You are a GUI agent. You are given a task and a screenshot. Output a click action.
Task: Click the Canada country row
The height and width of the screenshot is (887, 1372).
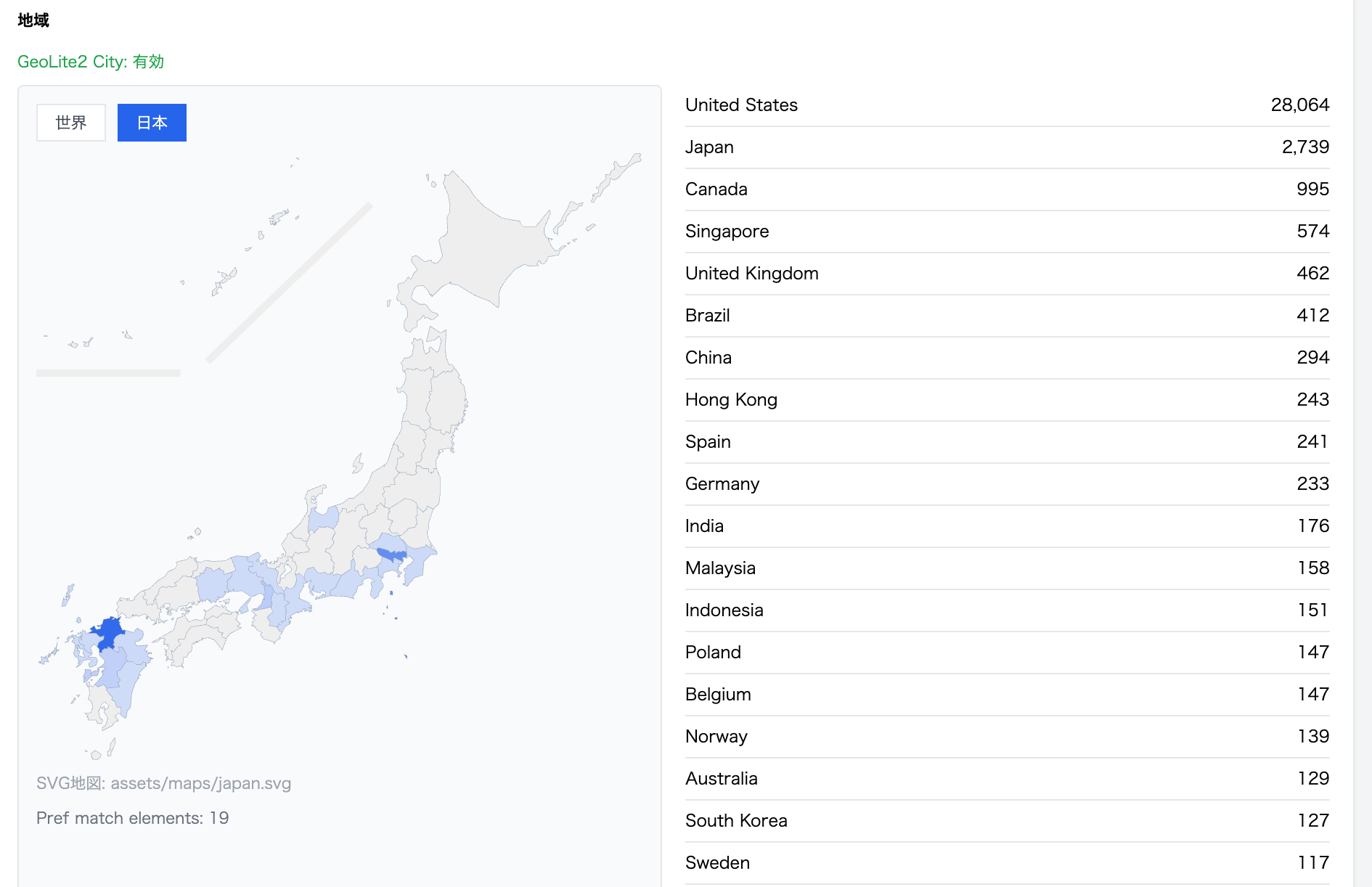pos(1007,189)
